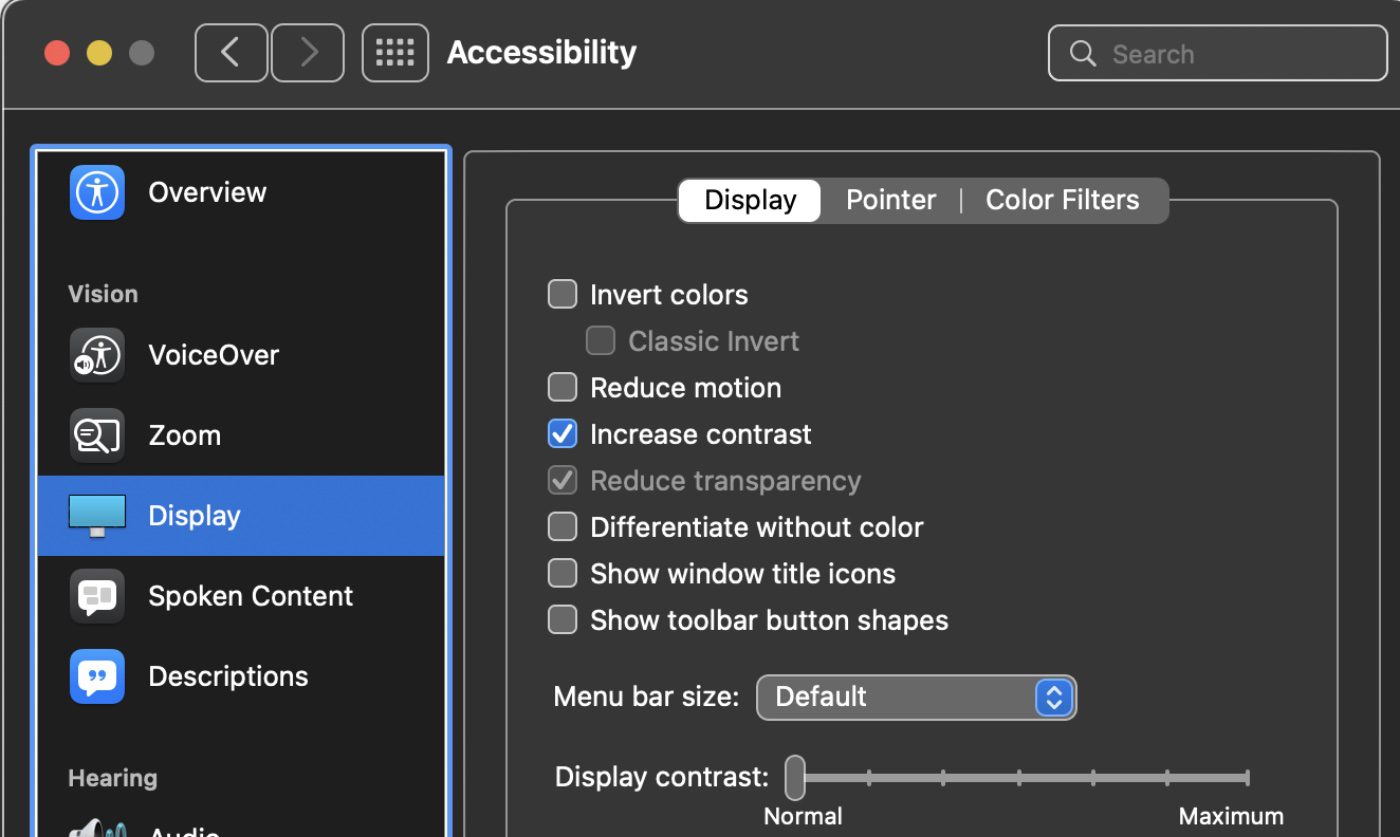Go forward with the right chevron button
This screenshot has height=837, width=1400.
(x=308, y=53)
